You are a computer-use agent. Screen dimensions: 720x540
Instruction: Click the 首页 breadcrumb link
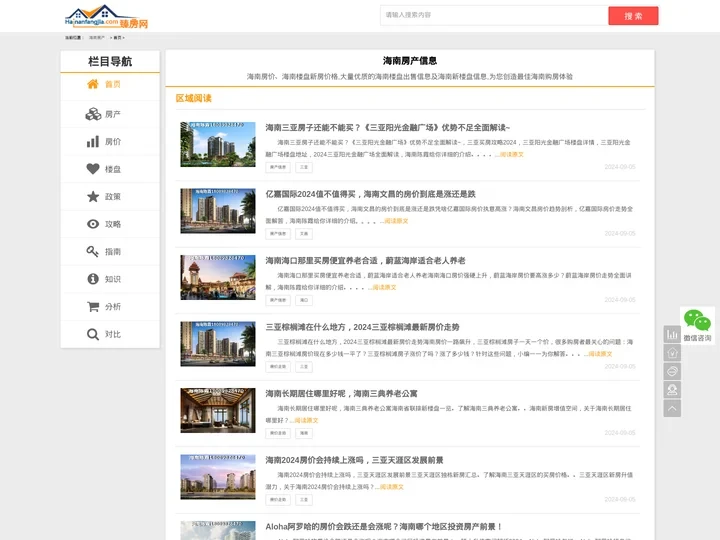117,38
